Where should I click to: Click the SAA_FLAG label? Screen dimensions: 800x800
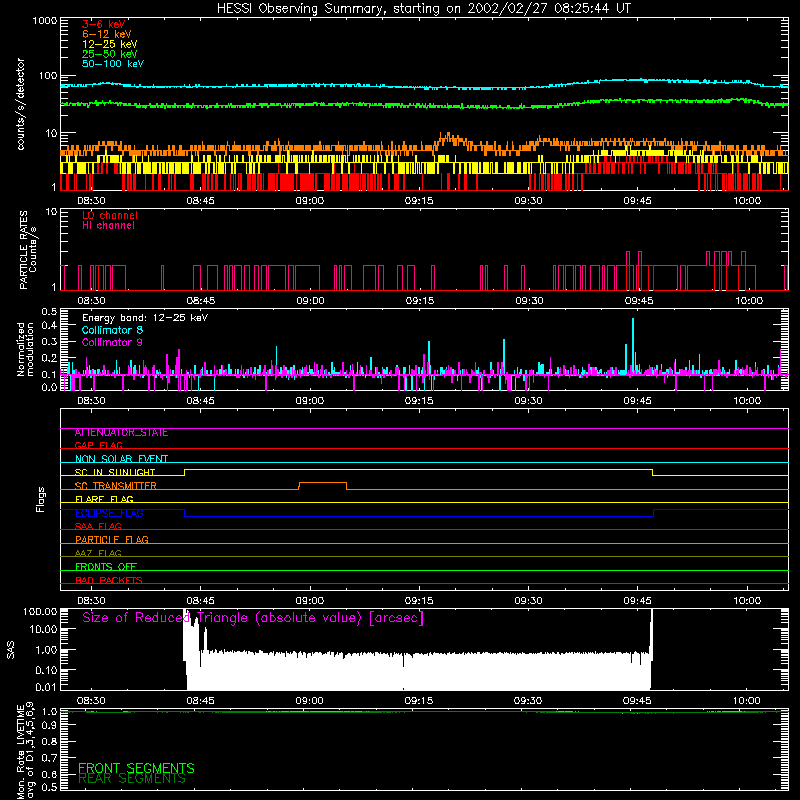[x=98, y=526]
